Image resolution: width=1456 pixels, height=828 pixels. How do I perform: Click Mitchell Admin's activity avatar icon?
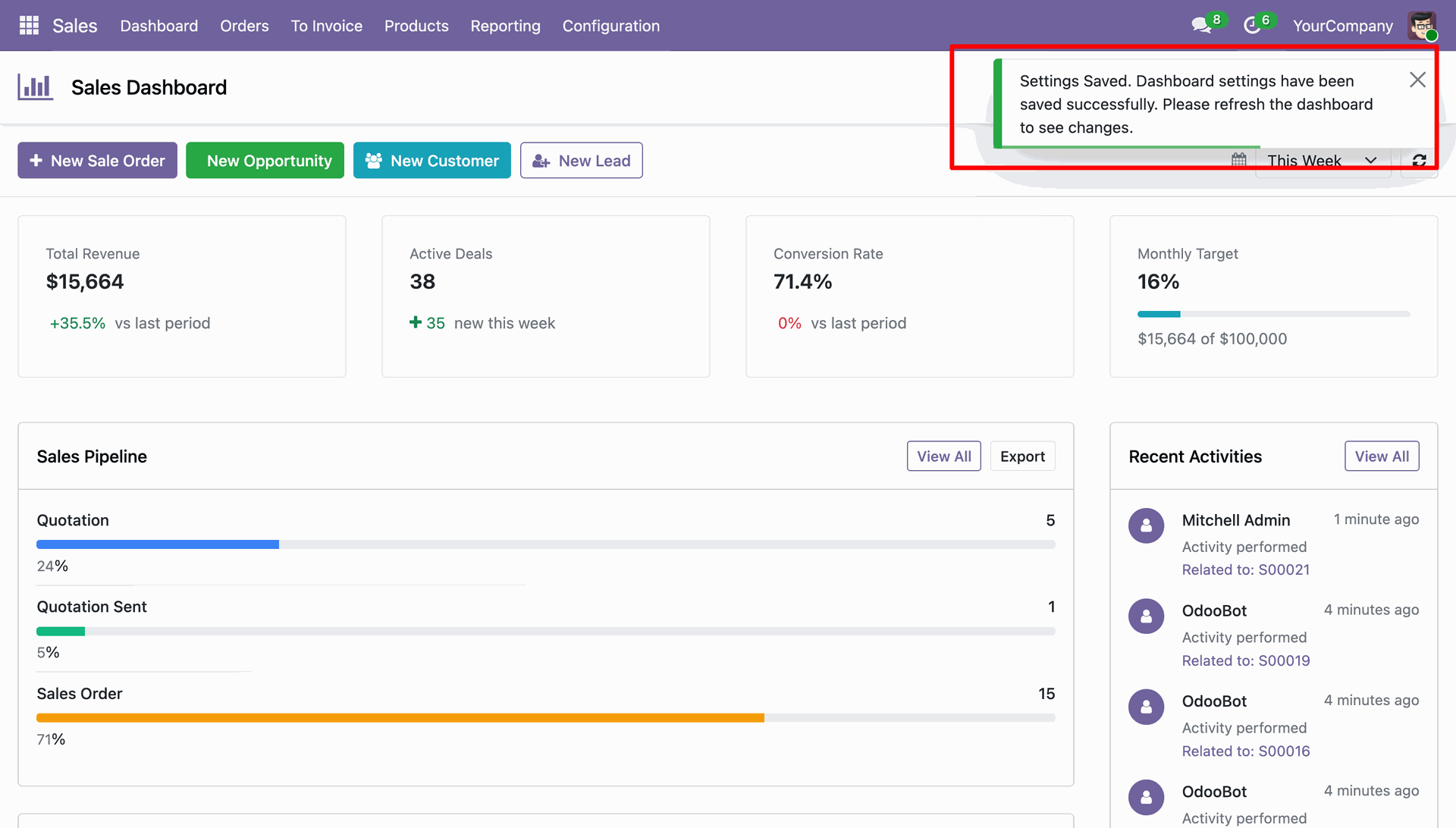point(1146,525)
